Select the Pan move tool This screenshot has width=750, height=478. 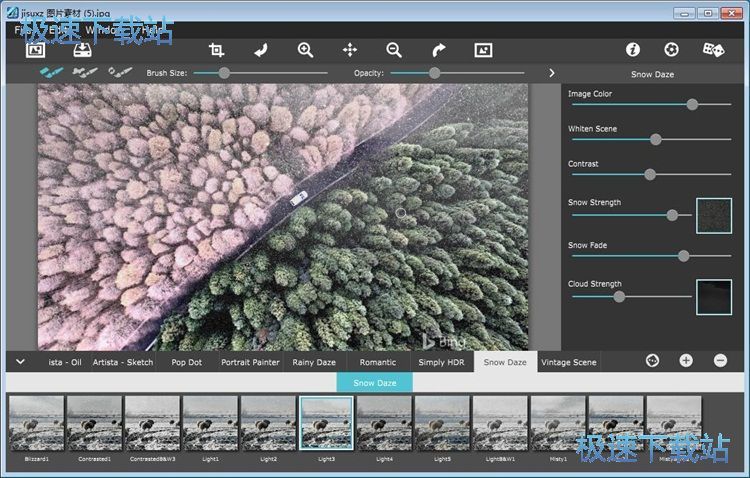coord(350,50)
